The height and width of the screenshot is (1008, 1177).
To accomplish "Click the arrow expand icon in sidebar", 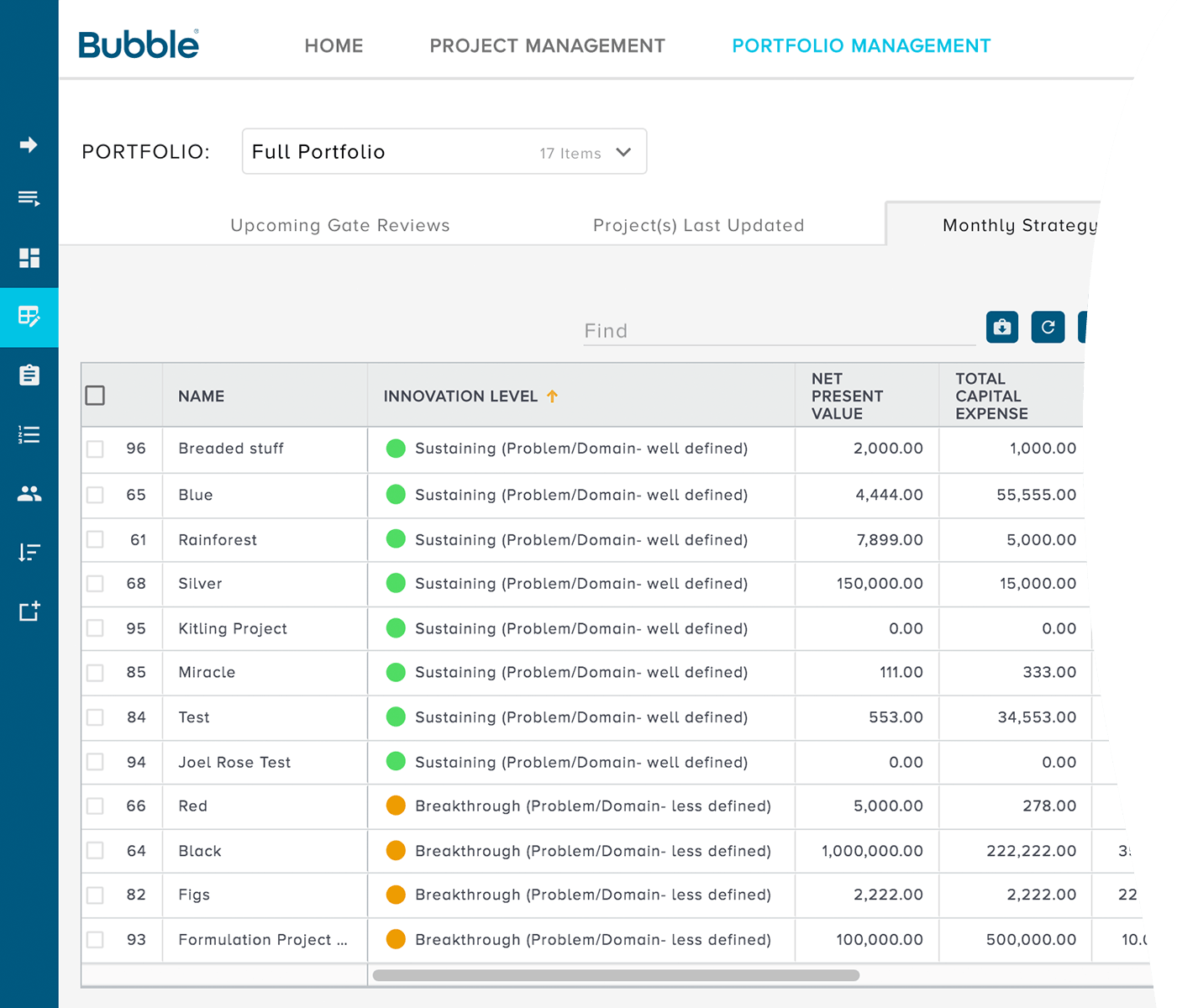I will click(x=29, y=144).
